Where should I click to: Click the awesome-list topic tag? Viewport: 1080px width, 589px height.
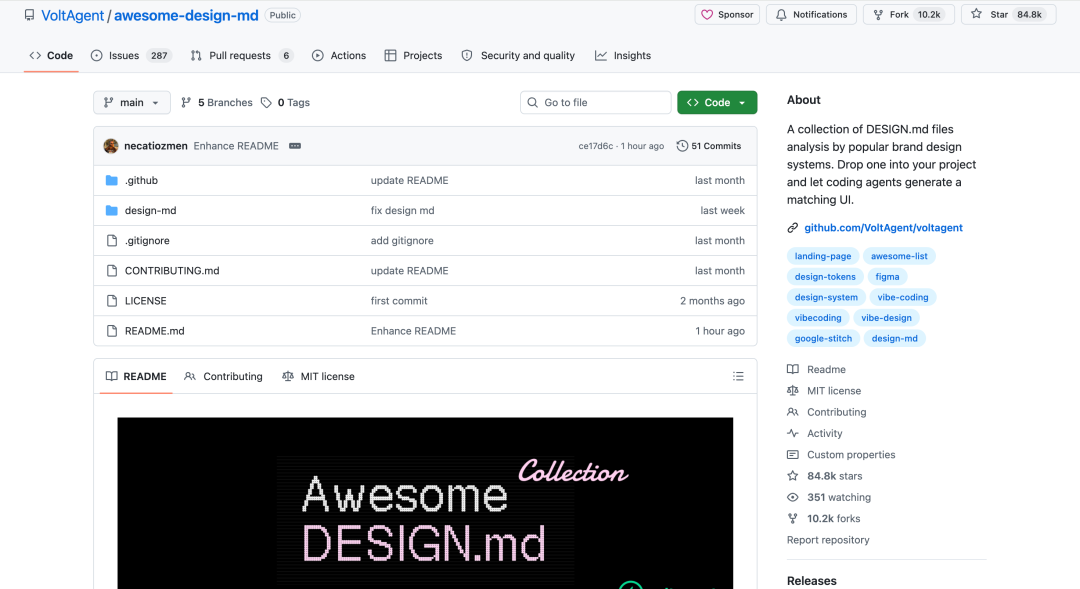(x=899, y=256)
